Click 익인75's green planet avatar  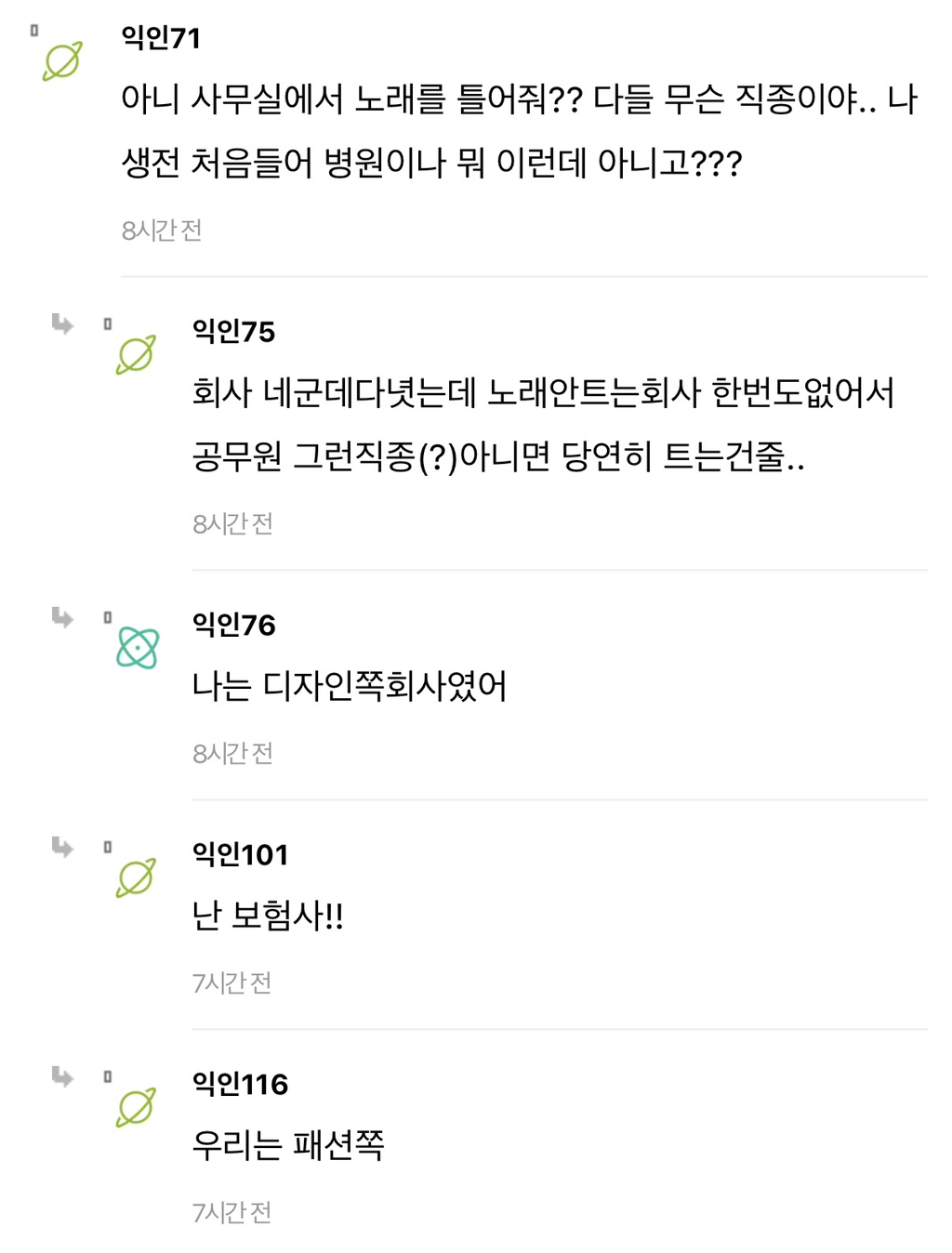tap(136, 355)
